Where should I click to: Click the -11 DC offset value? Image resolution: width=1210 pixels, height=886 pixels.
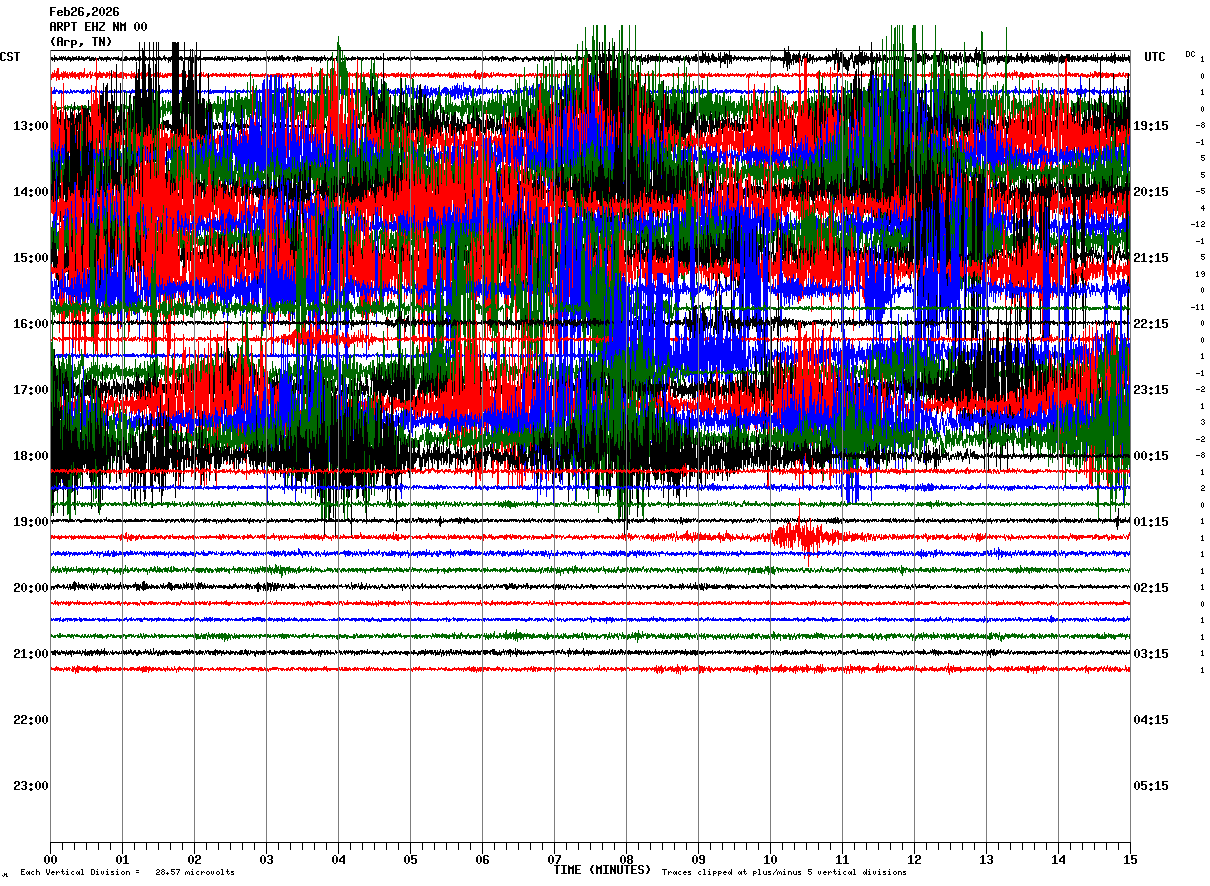click(1198, 306)
